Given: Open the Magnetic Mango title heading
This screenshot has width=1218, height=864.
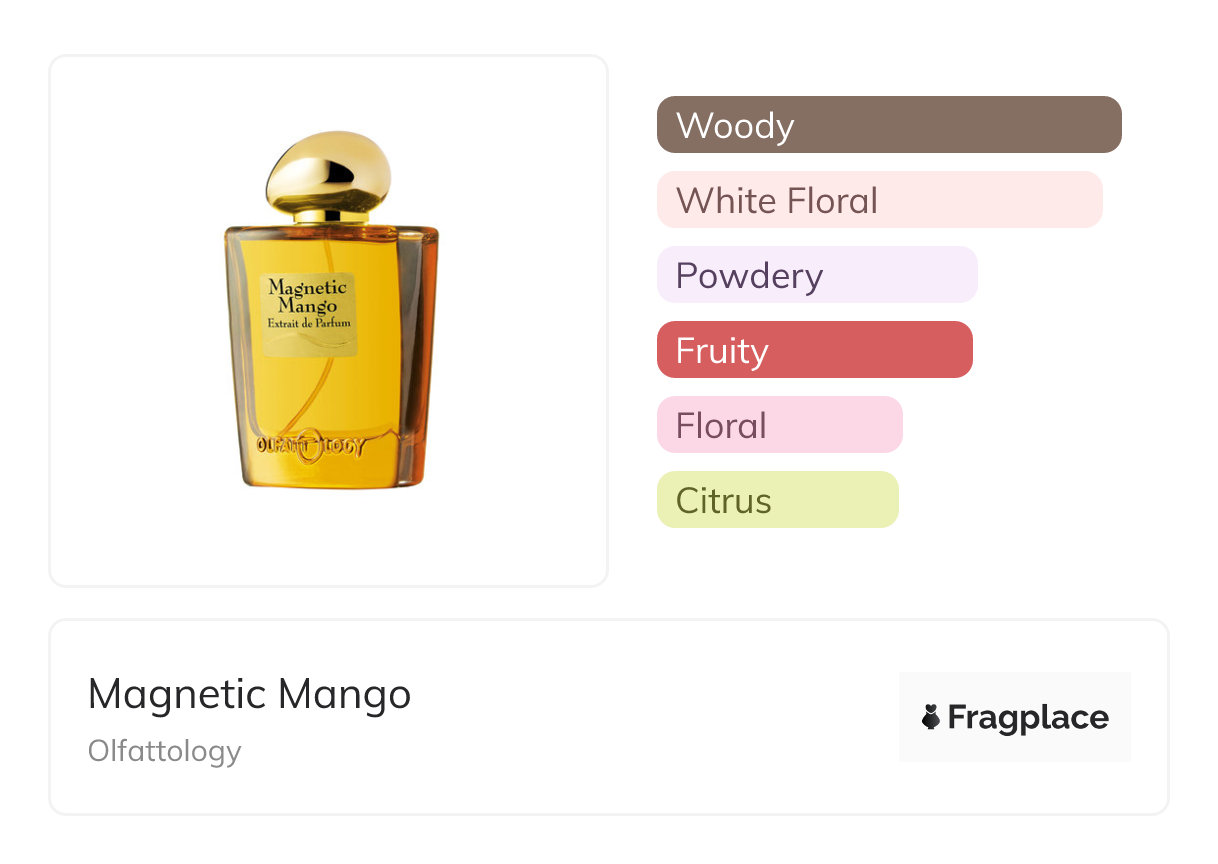Looking at the screenshot, I should click(249, 694).
